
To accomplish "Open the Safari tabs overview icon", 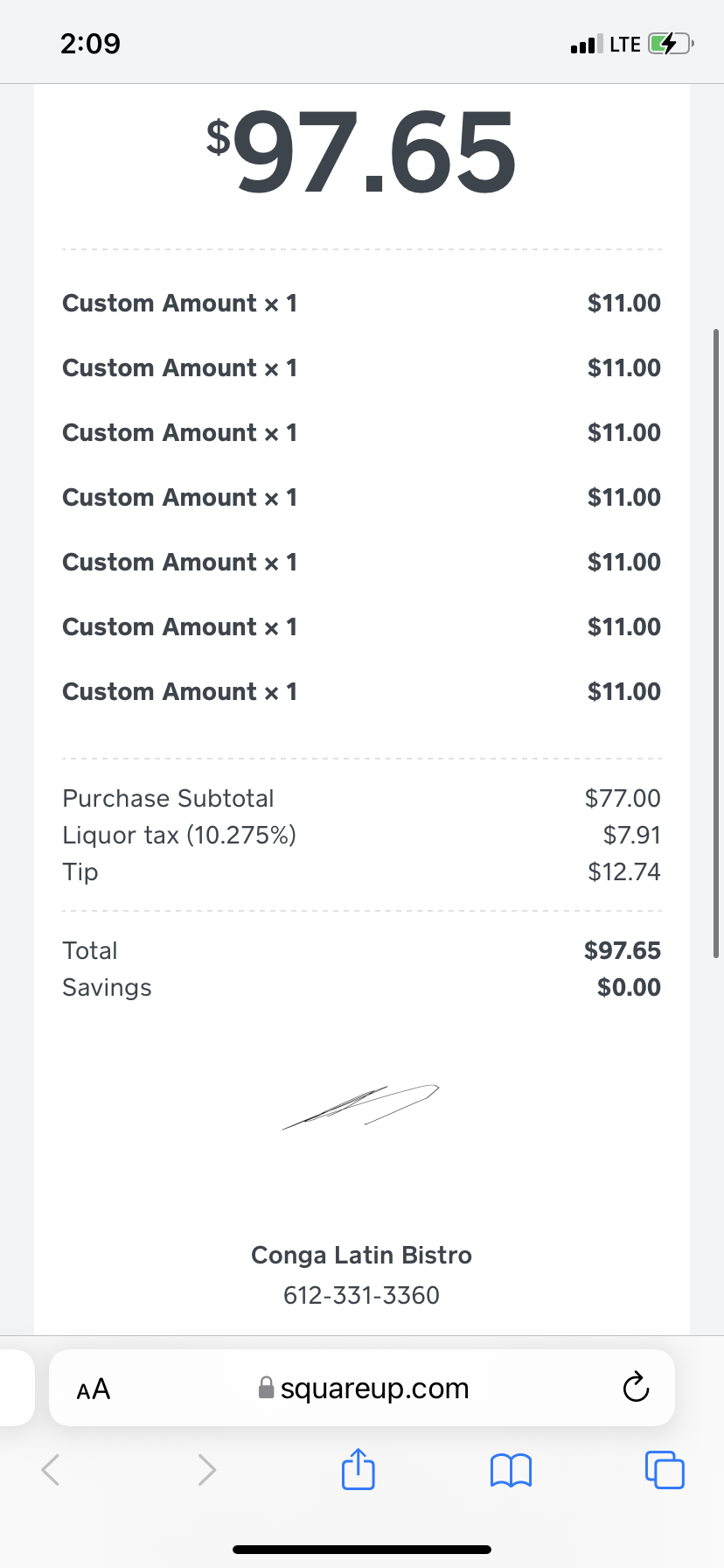I will 665,1469.
